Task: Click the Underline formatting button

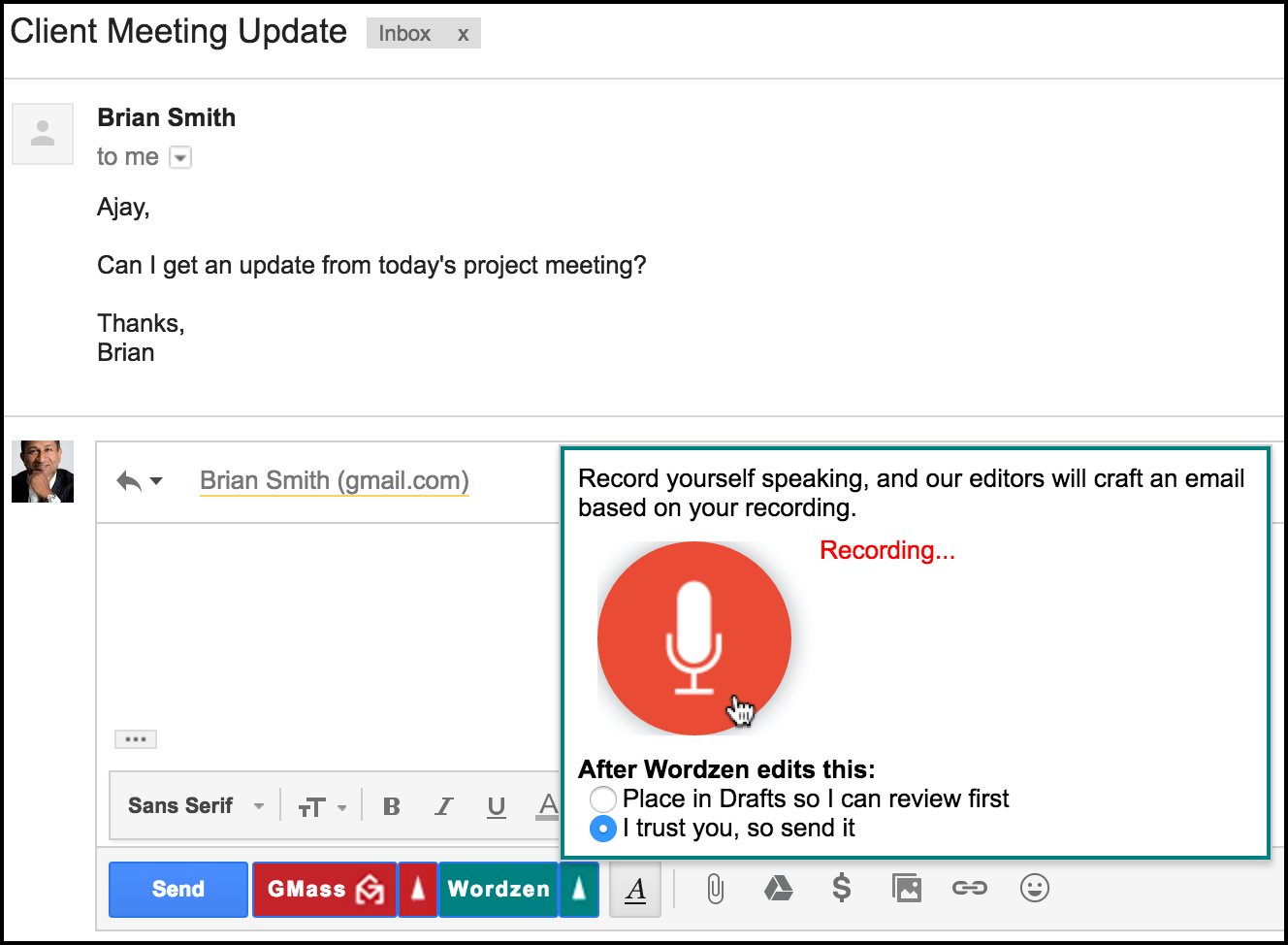Action: coord(497,807)
